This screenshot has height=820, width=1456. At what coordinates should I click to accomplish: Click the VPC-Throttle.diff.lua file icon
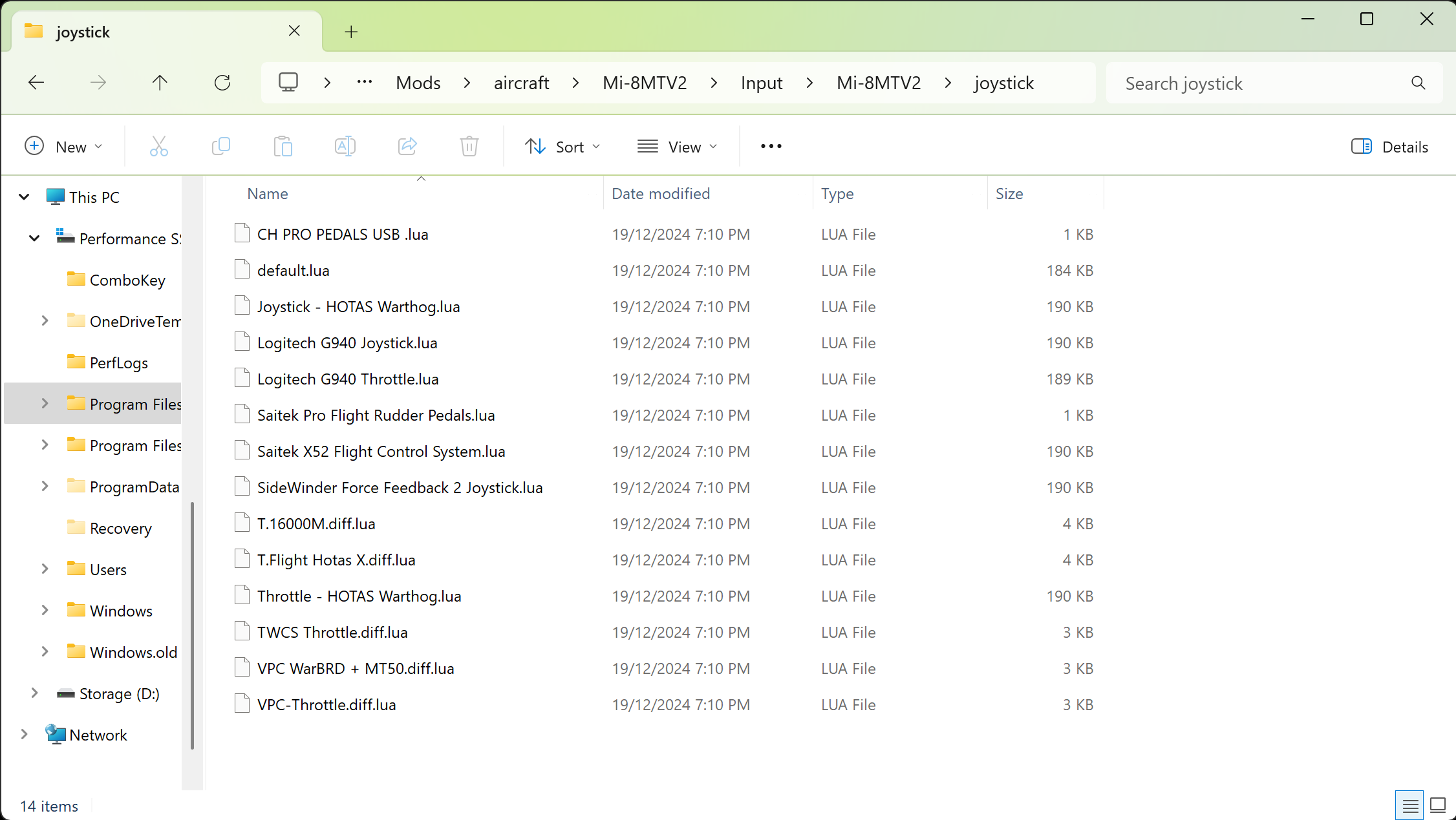242,703
